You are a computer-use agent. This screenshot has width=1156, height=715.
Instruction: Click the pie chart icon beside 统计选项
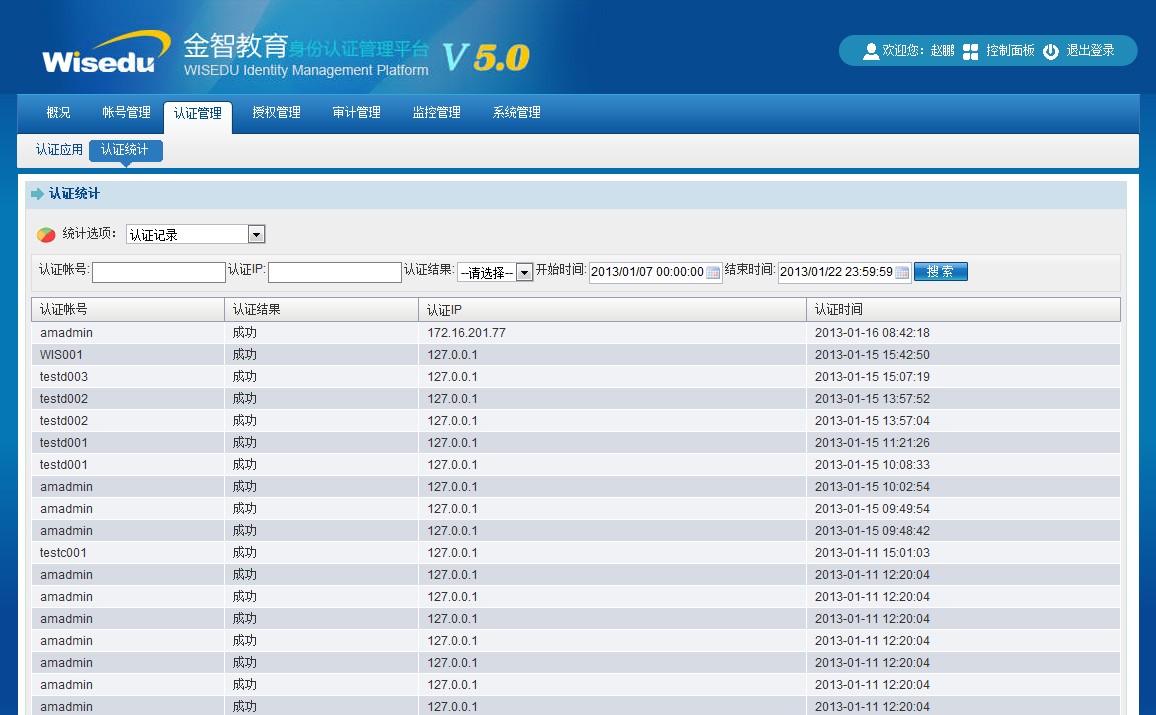click(x=47, y=235)
